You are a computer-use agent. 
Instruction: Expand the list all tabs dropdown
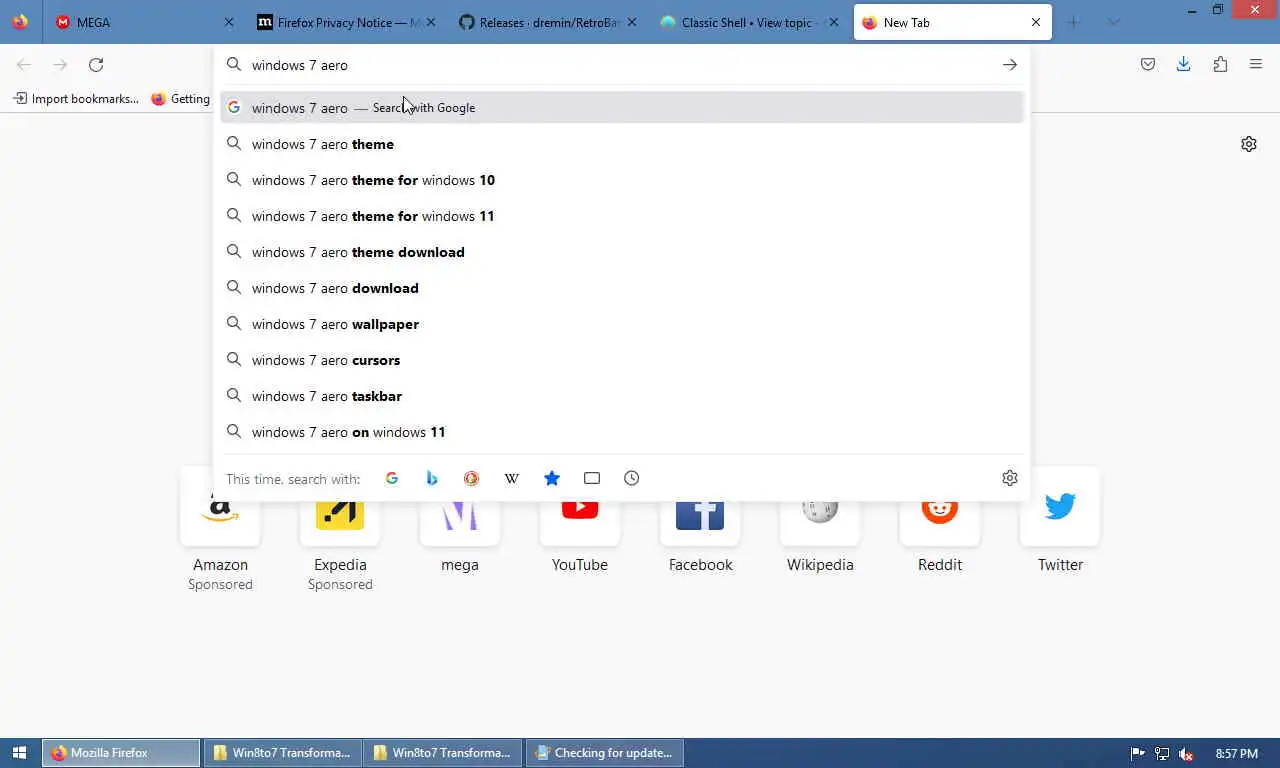click(1114, 22)
